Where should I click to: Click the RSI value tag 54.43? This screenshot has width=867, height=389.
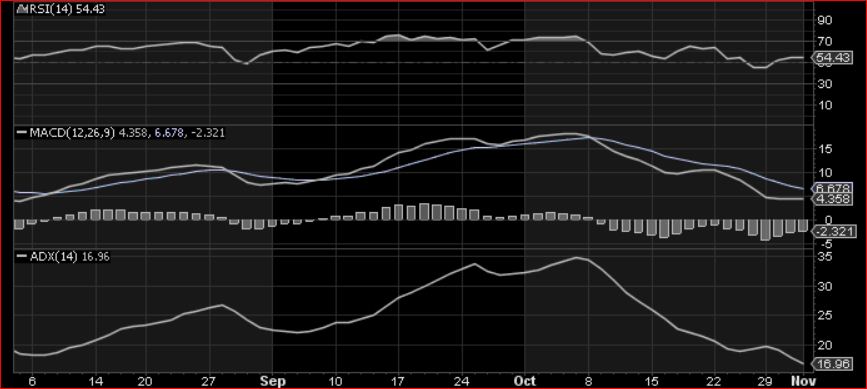tap(833, 57)
